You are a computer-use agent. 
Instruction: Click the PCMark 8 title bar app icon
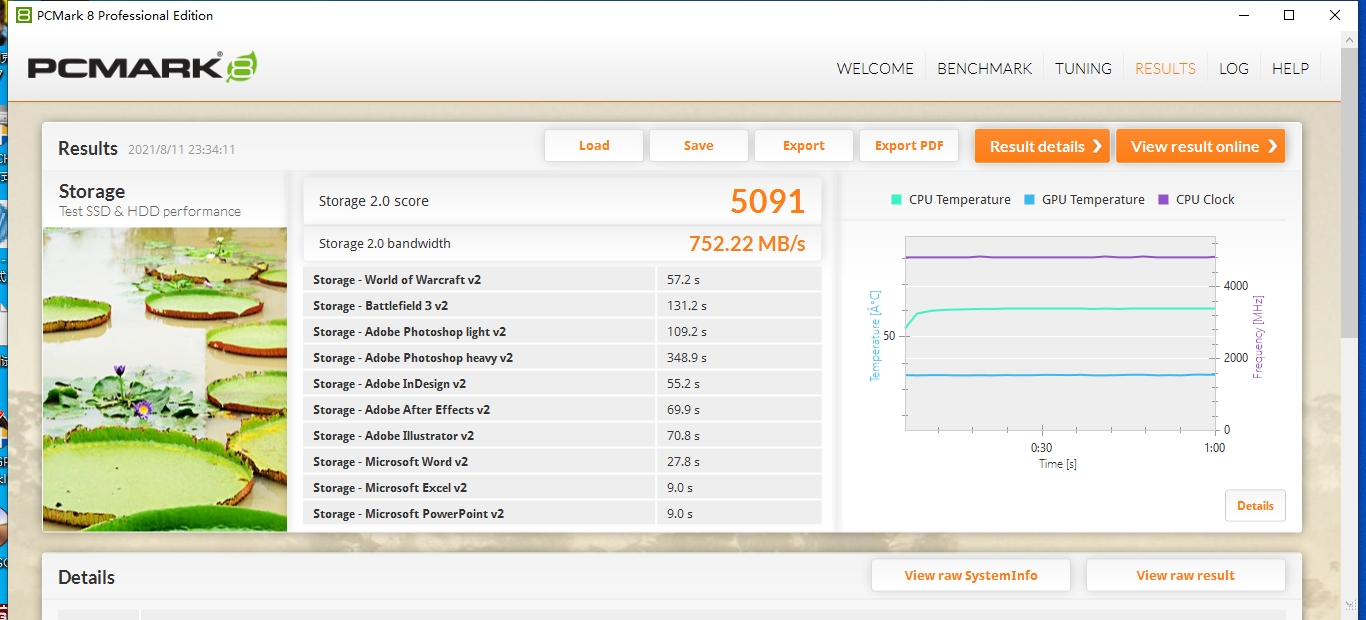click(23, 15)
